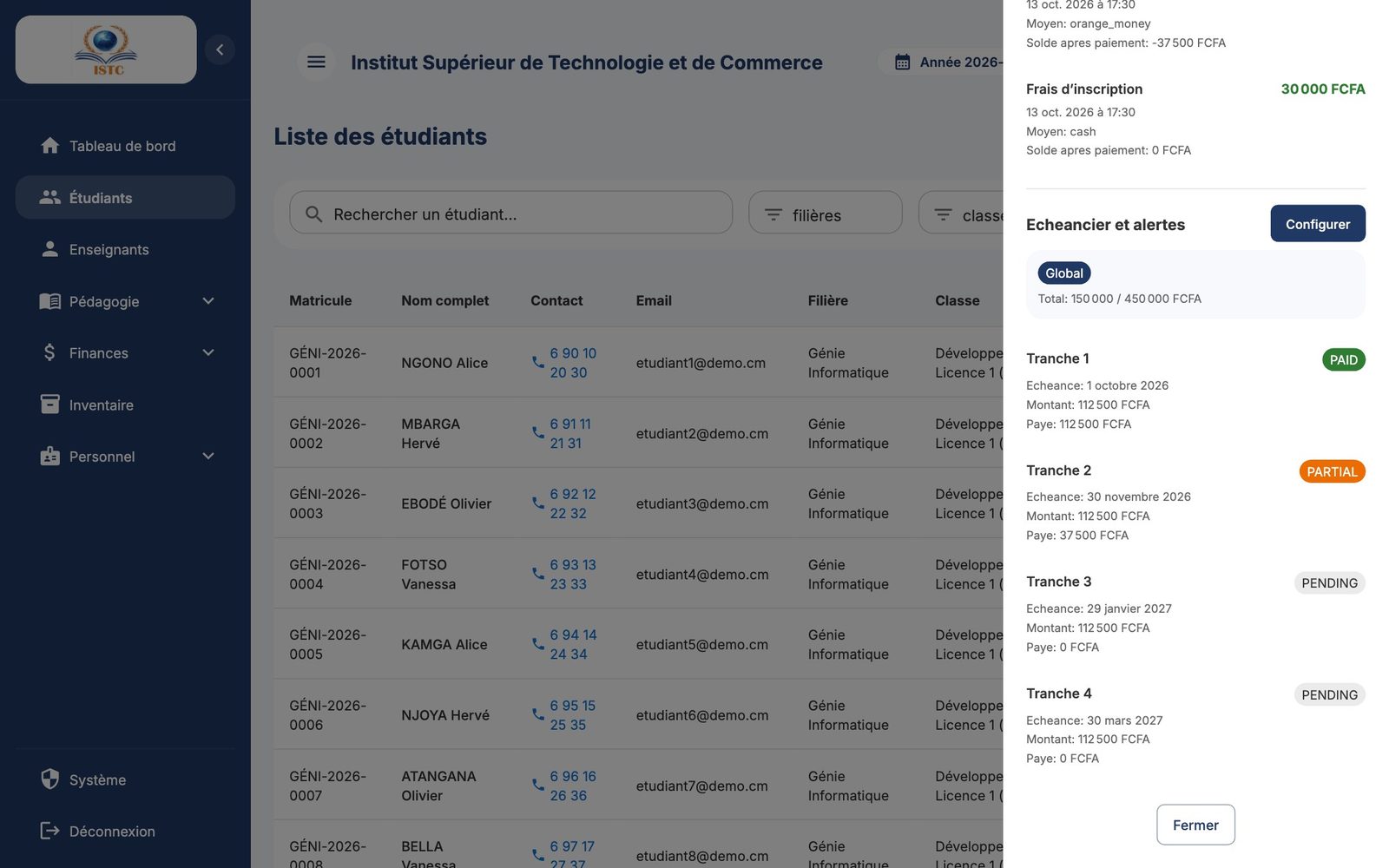Click the Rechercher un étudiant search field
The image size is (1389, 868).
pos(510,213)
